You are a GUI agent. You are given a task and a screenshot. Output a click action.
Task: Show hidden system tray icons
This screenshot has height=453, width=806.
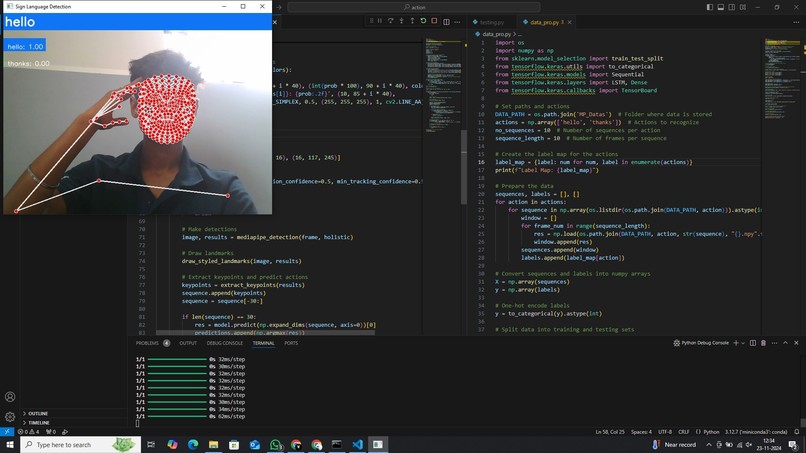pos(709,445)
